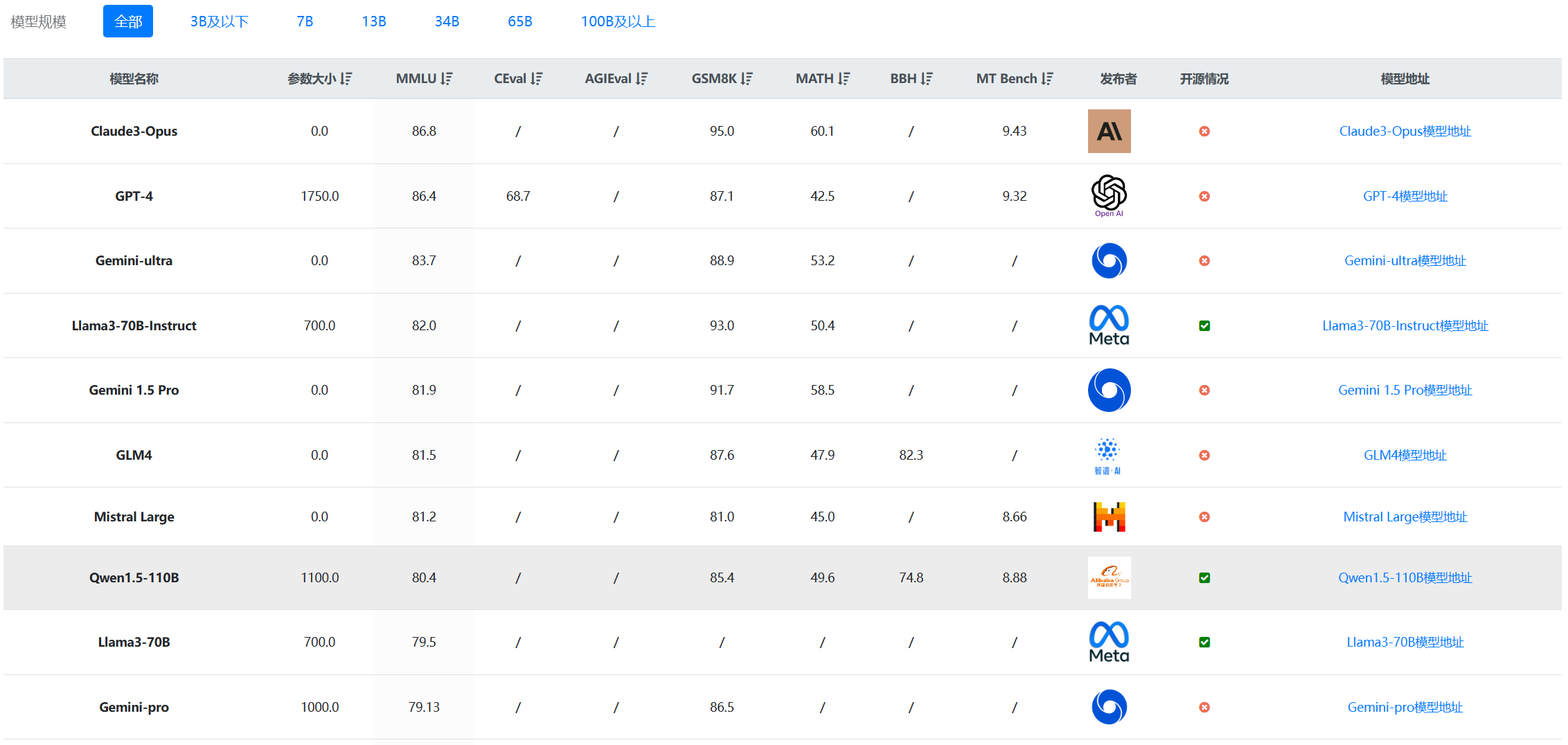Filter models by 13B size
This screenshot has height=745, width=1568.
pos(374,21)
